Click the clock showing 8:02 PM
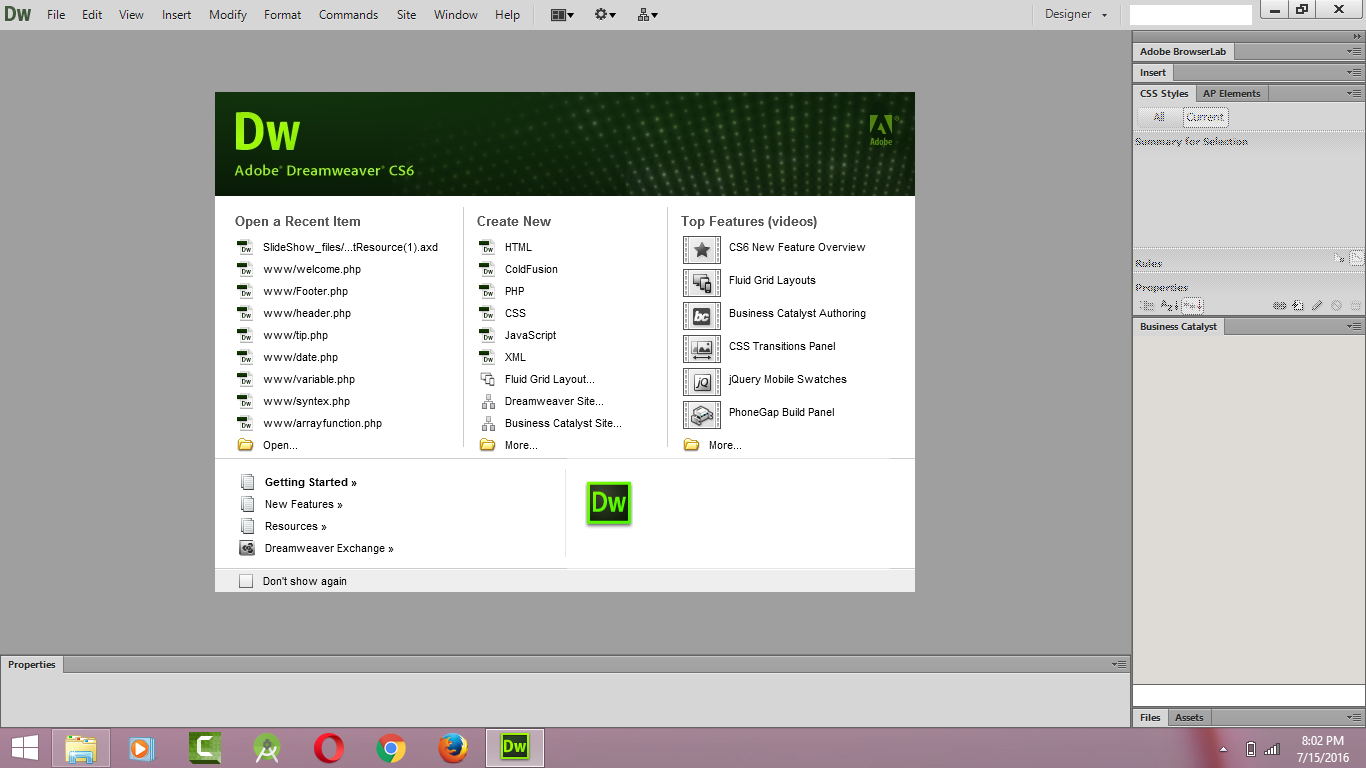 [x=1323, y=740]
